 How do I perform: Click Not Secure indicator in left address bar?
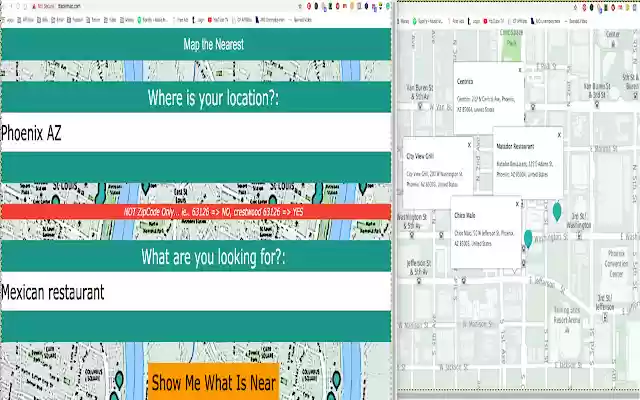click(43, 6)
